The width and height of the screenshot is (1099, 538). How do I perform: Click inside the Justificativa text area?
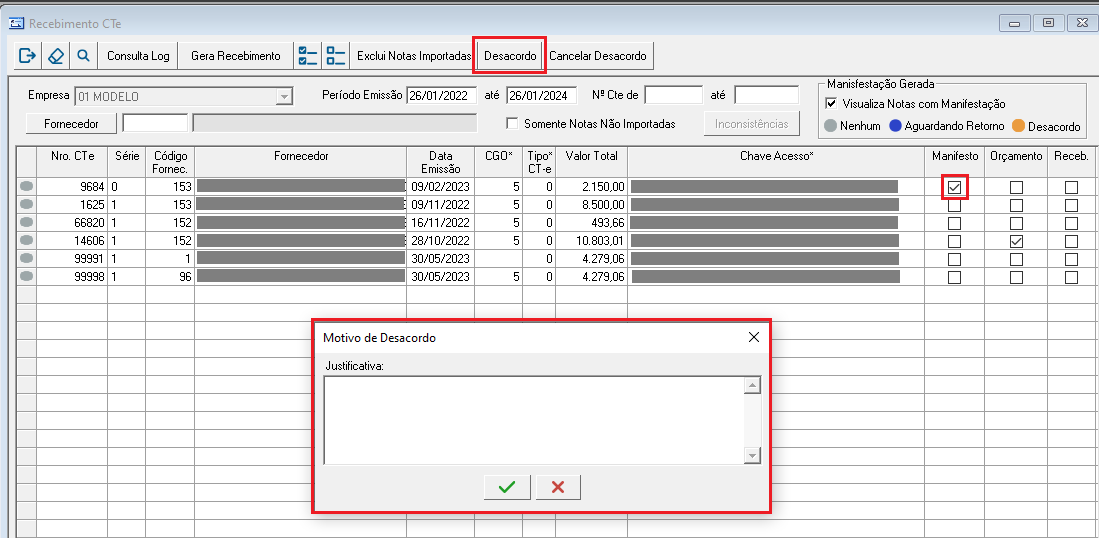[x=533, y=420]
